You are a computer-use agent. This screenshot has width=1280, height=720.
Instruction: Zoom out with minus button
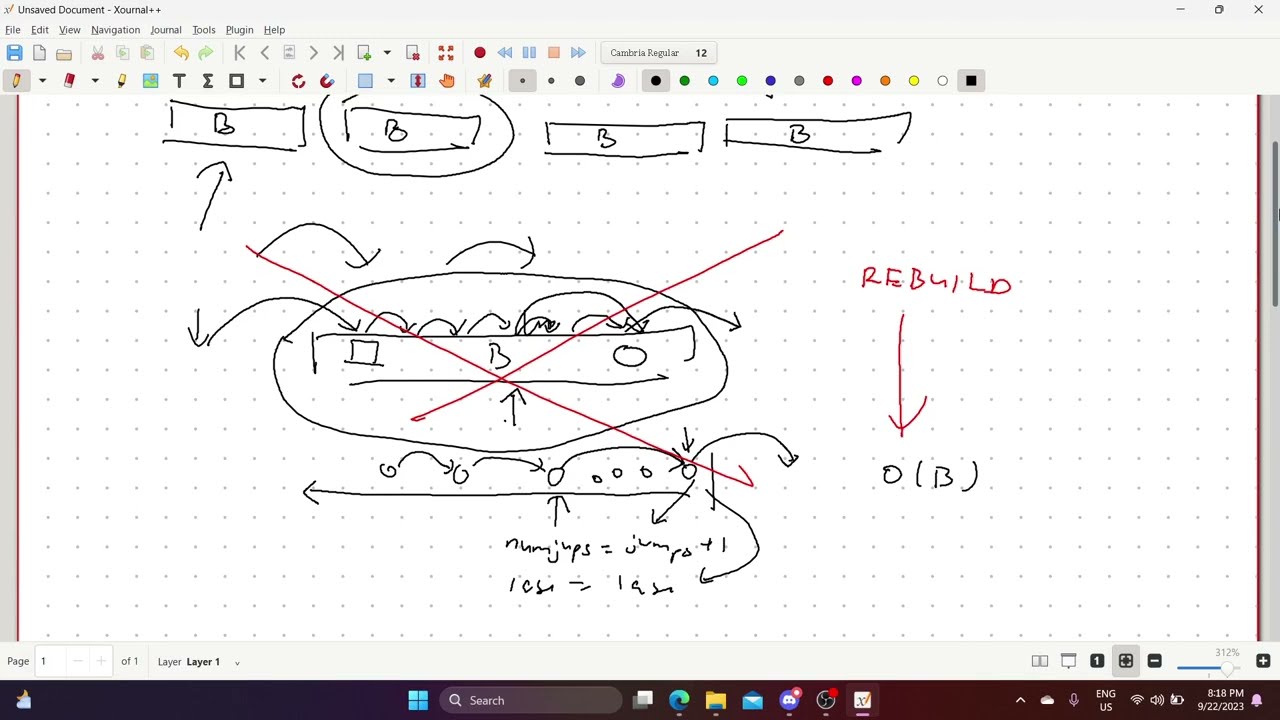point(1155,661)
